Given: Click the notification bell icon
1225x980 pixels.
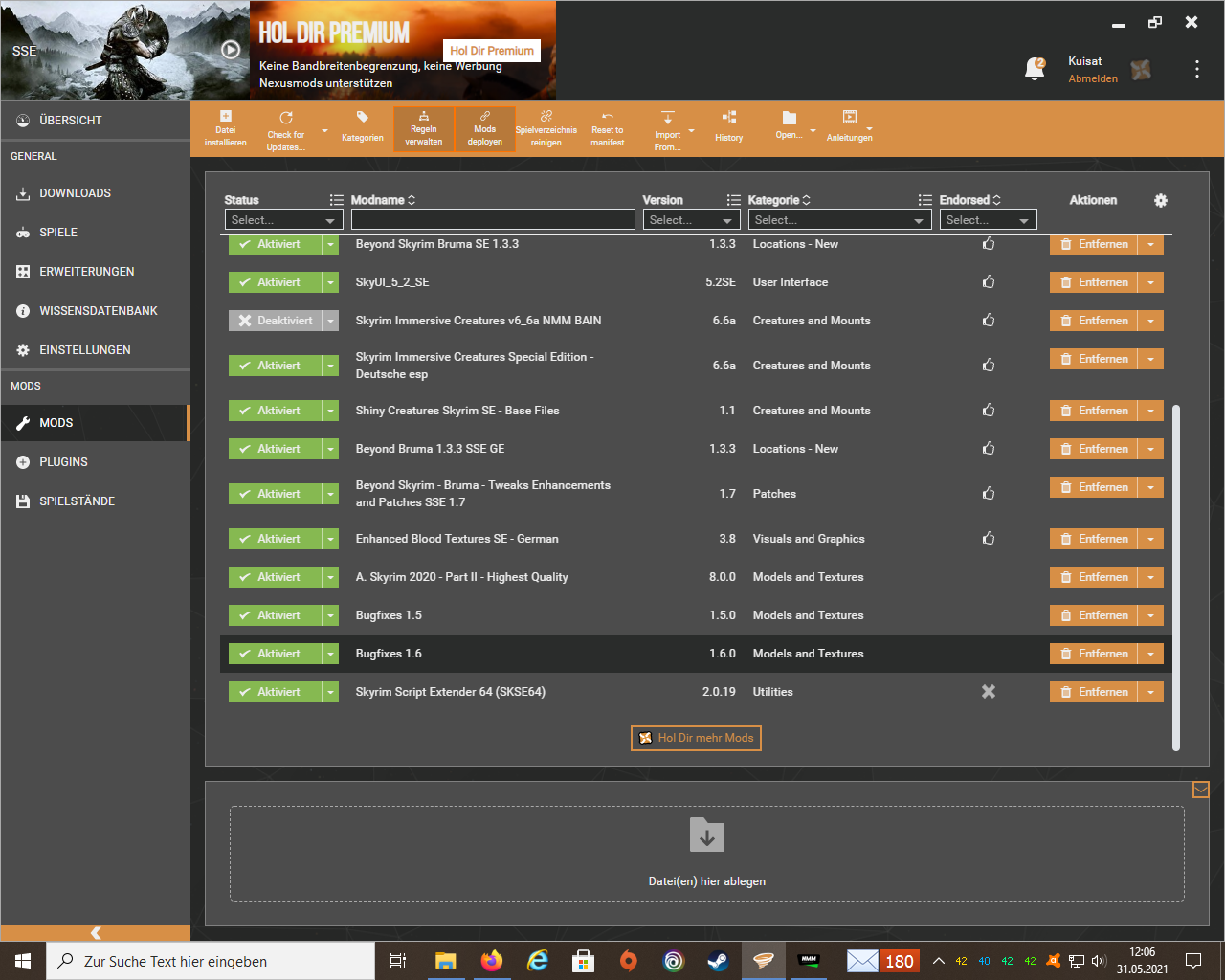Looking at the screenshot, I should click(1035, 69).
